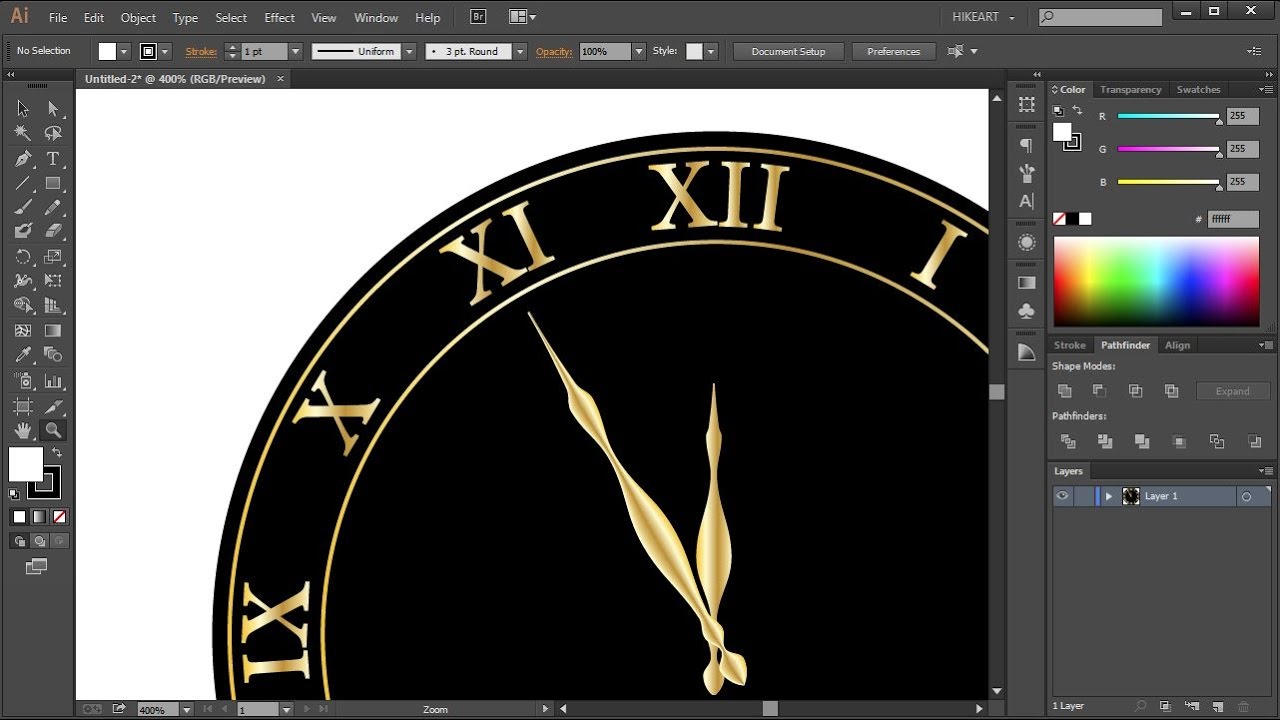Swap fill and stroke in toolbox
The width and height of the screenshot is (1280, 720).
coord(57,453)
